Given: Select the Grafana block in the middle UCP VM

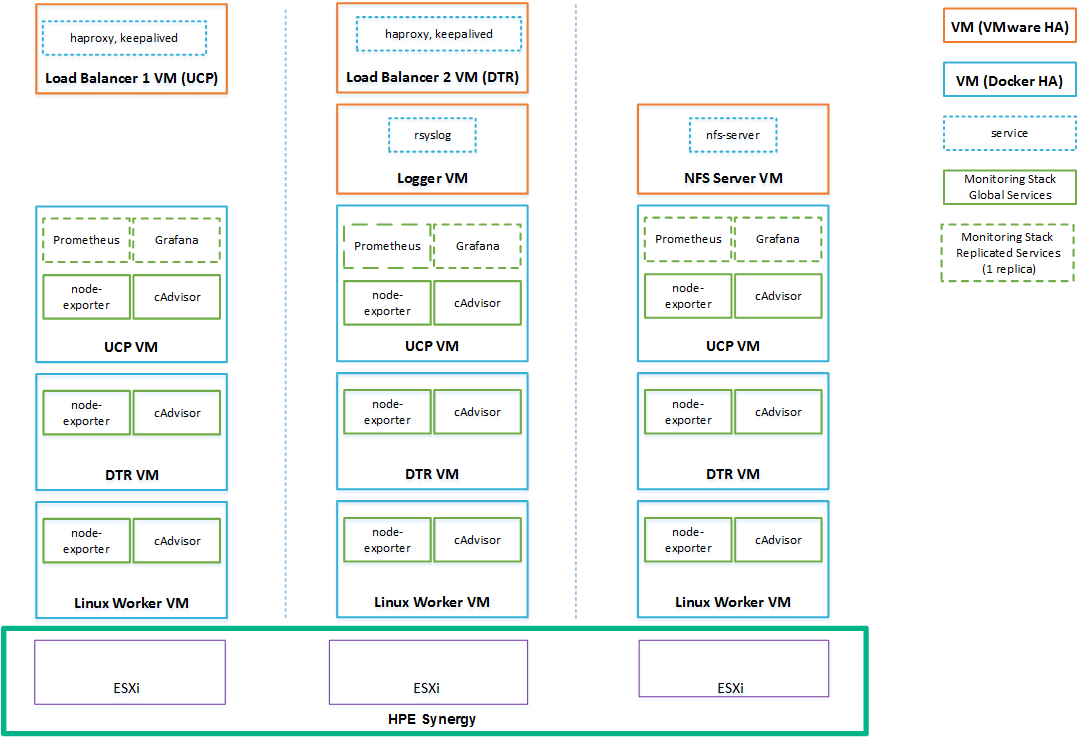Looking at the screenshot, I should pos(477,246).
